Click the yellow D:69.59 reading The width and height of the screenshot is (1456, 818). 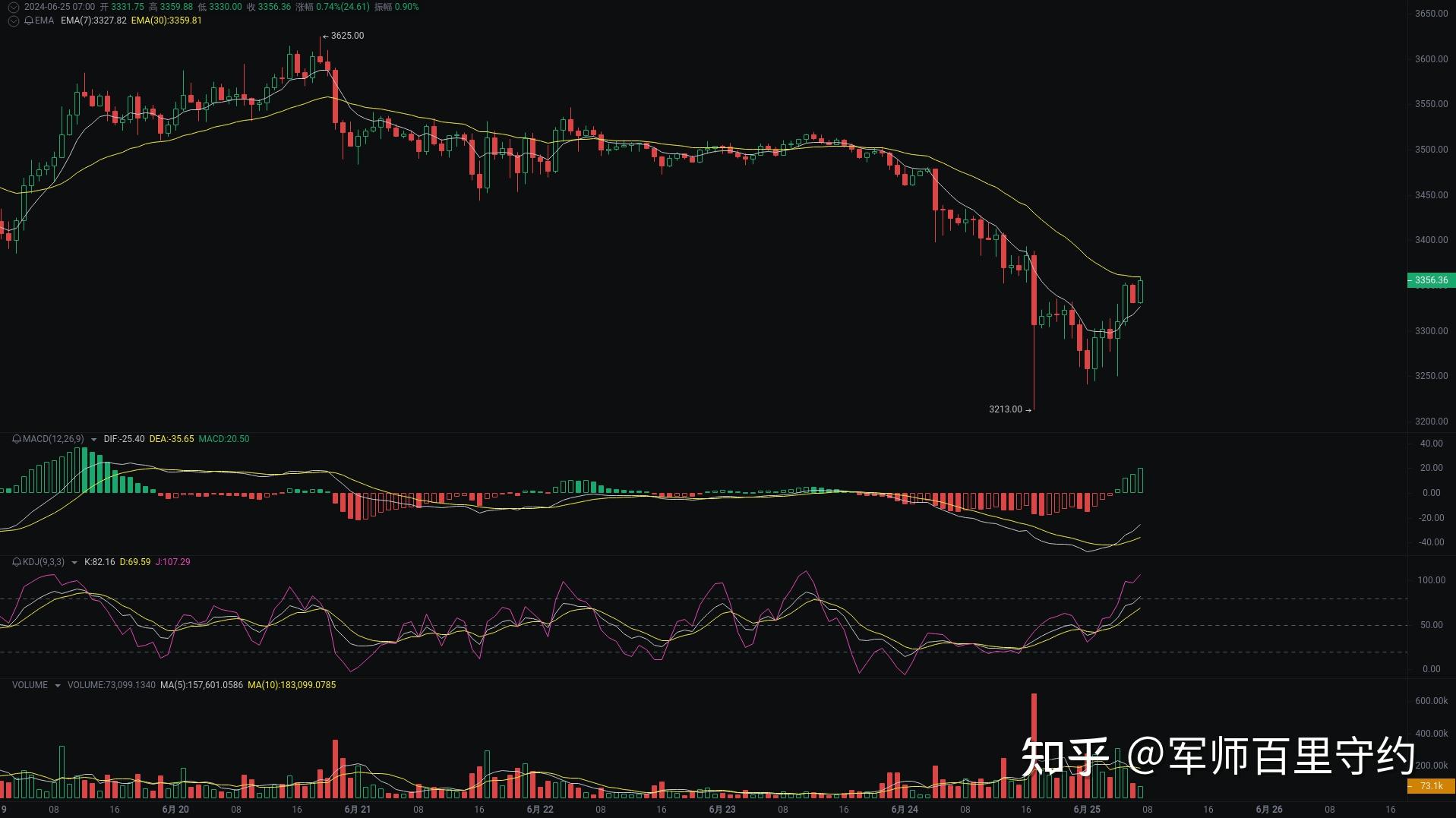pyautogui.click(x=135, y=562)
